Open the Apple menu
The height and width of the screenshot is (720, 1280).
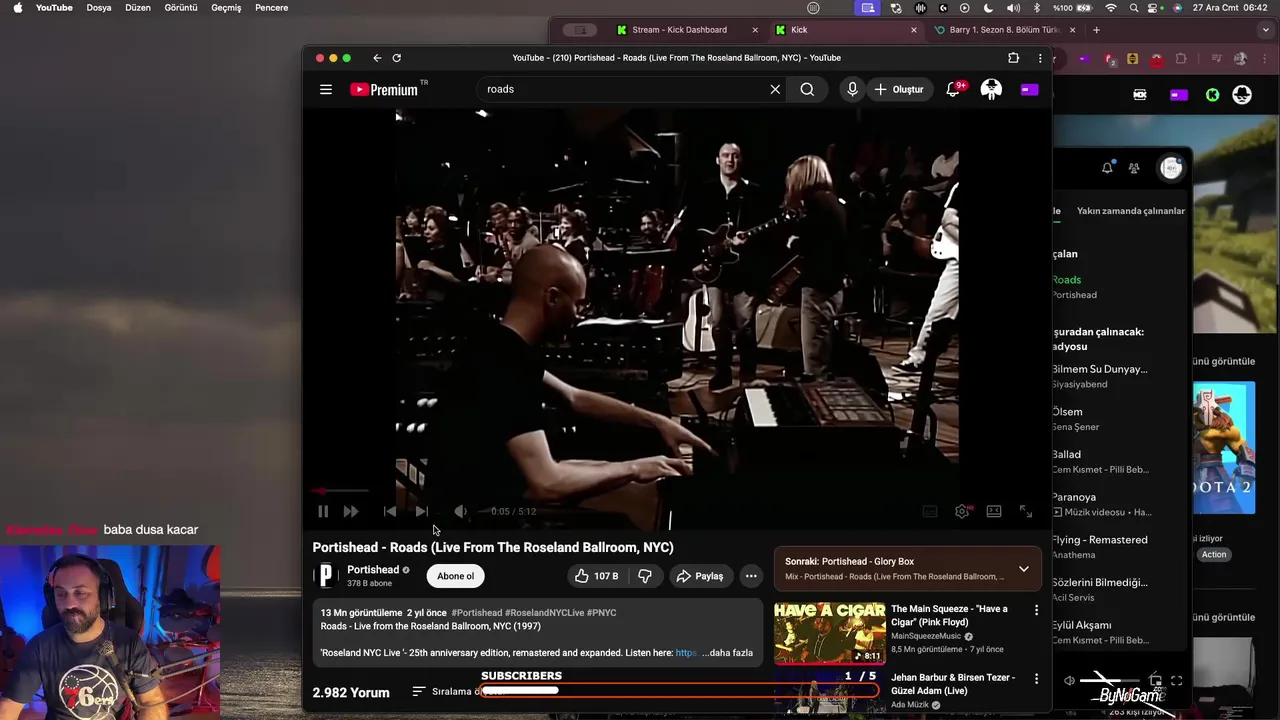[x=18, y=8]
